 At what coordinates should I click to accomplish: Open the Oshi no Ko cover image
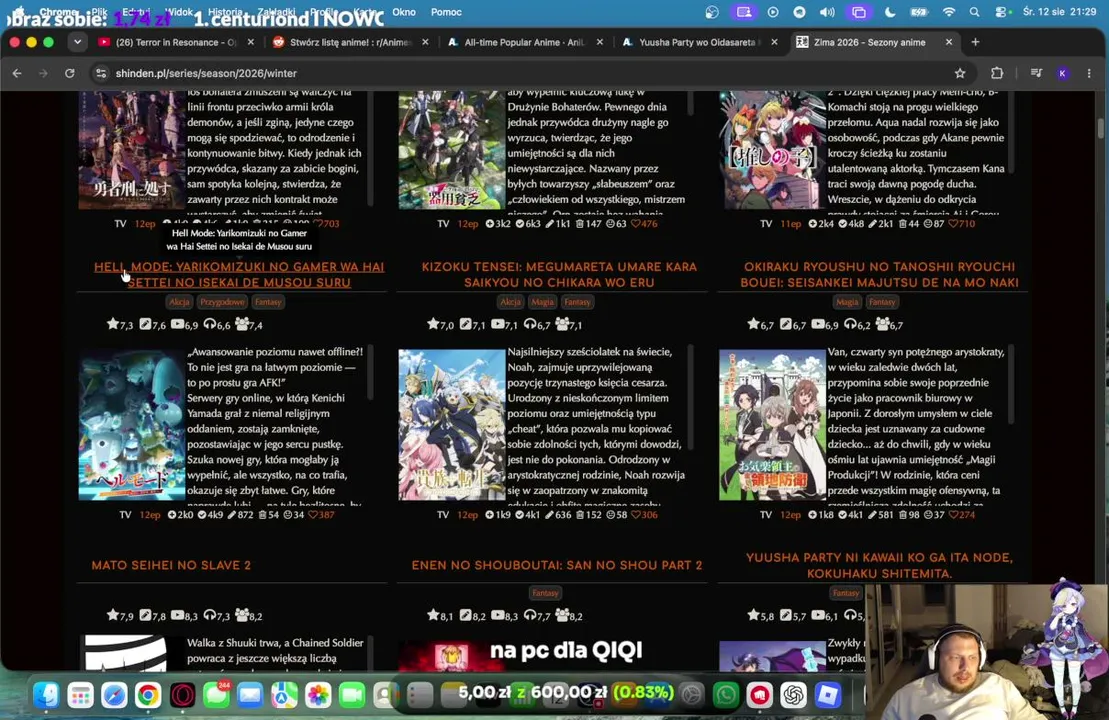point(772,150)
